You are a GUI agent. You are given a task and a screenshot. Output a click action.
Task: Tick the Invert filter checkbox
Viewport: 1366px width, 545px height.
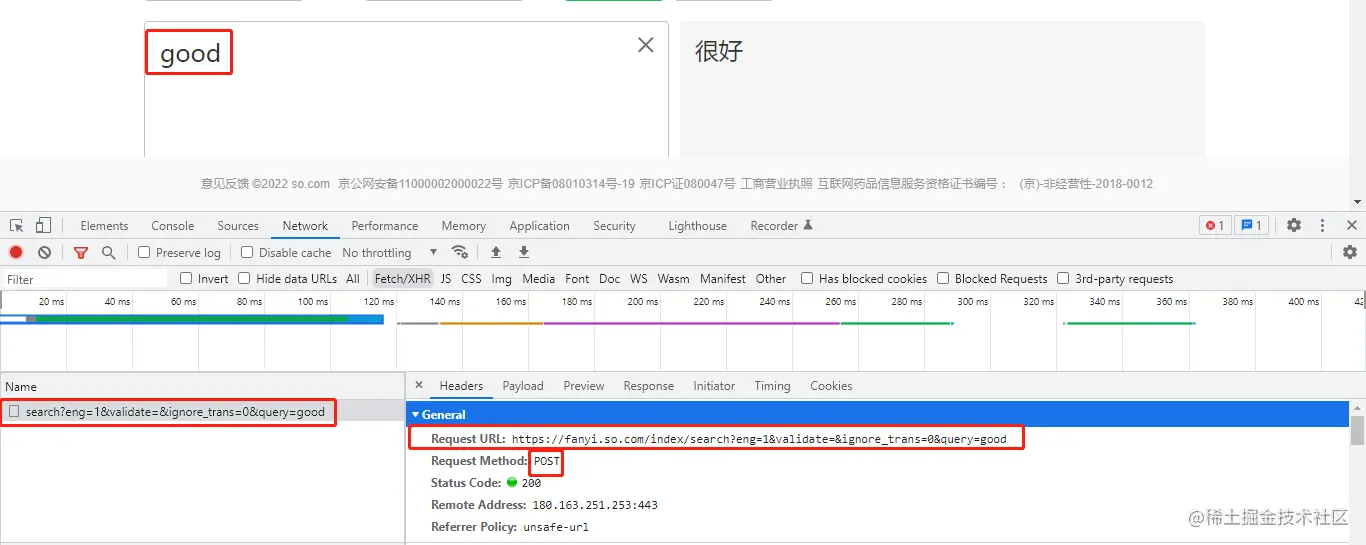tap(186, 278)
